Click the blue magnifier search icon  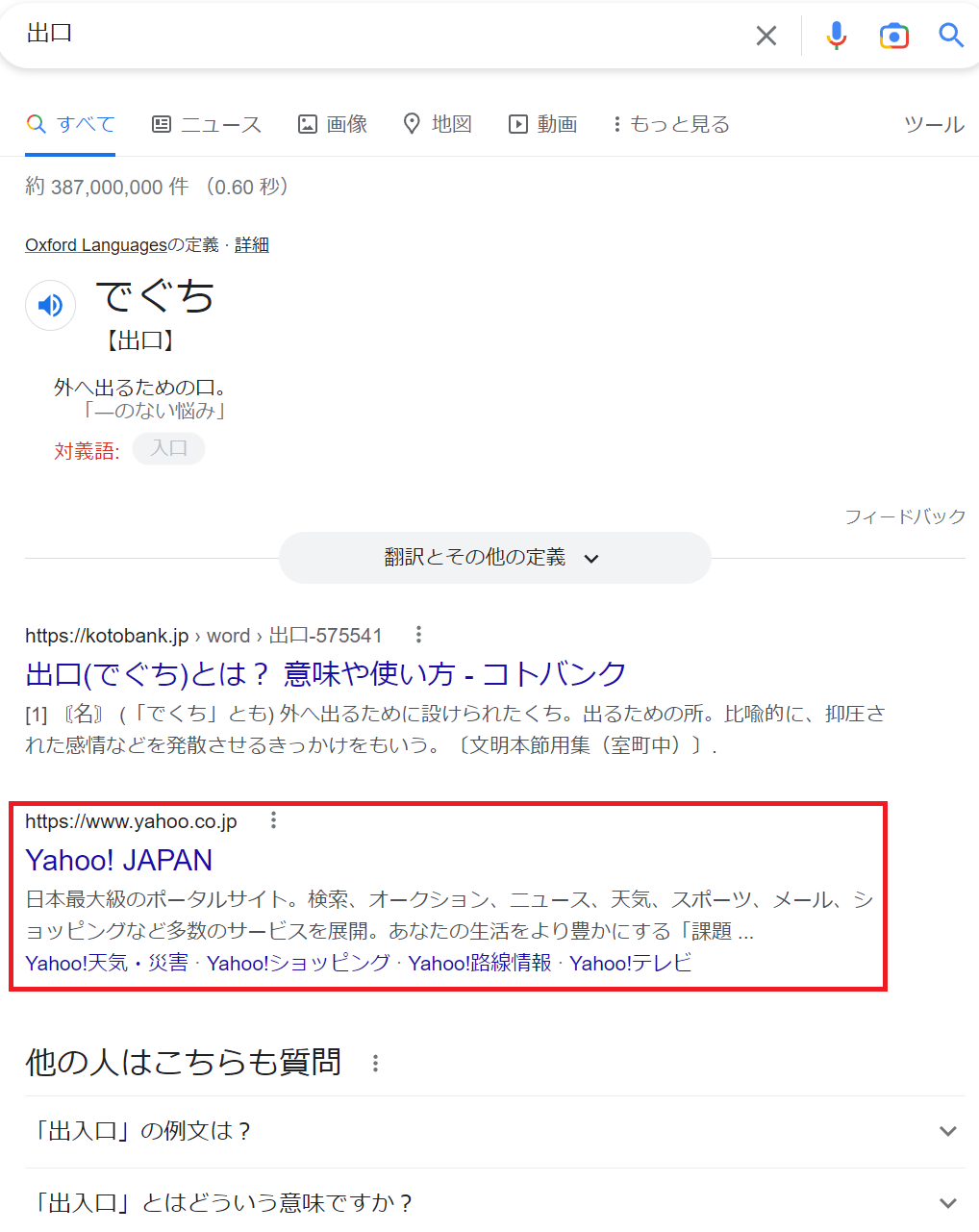pyautogui.click(x=951, y=36)
